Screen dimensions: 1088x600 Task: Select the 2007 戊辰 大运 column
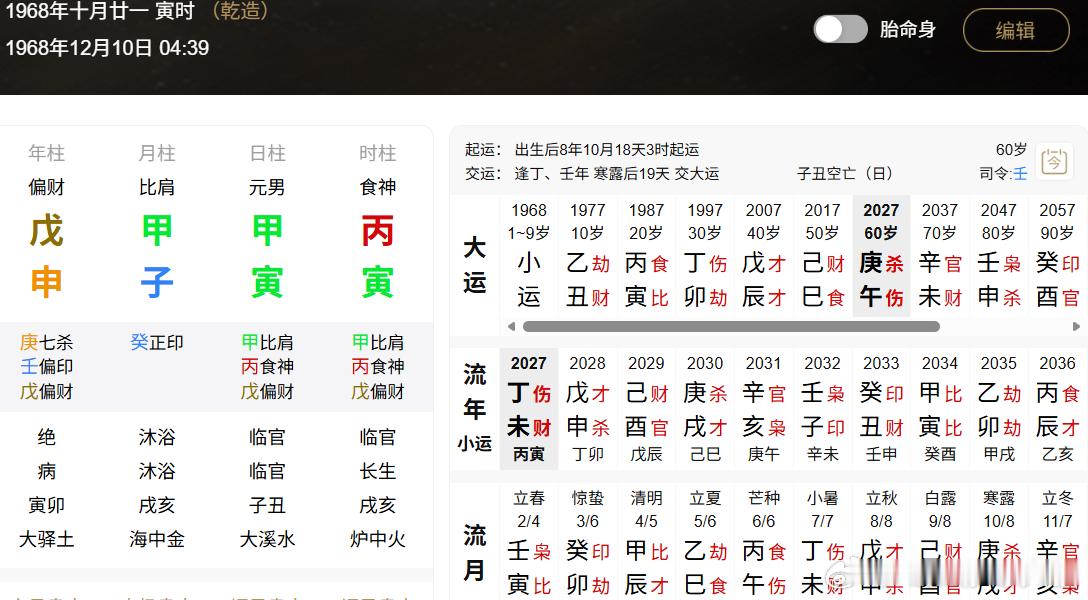763,256
